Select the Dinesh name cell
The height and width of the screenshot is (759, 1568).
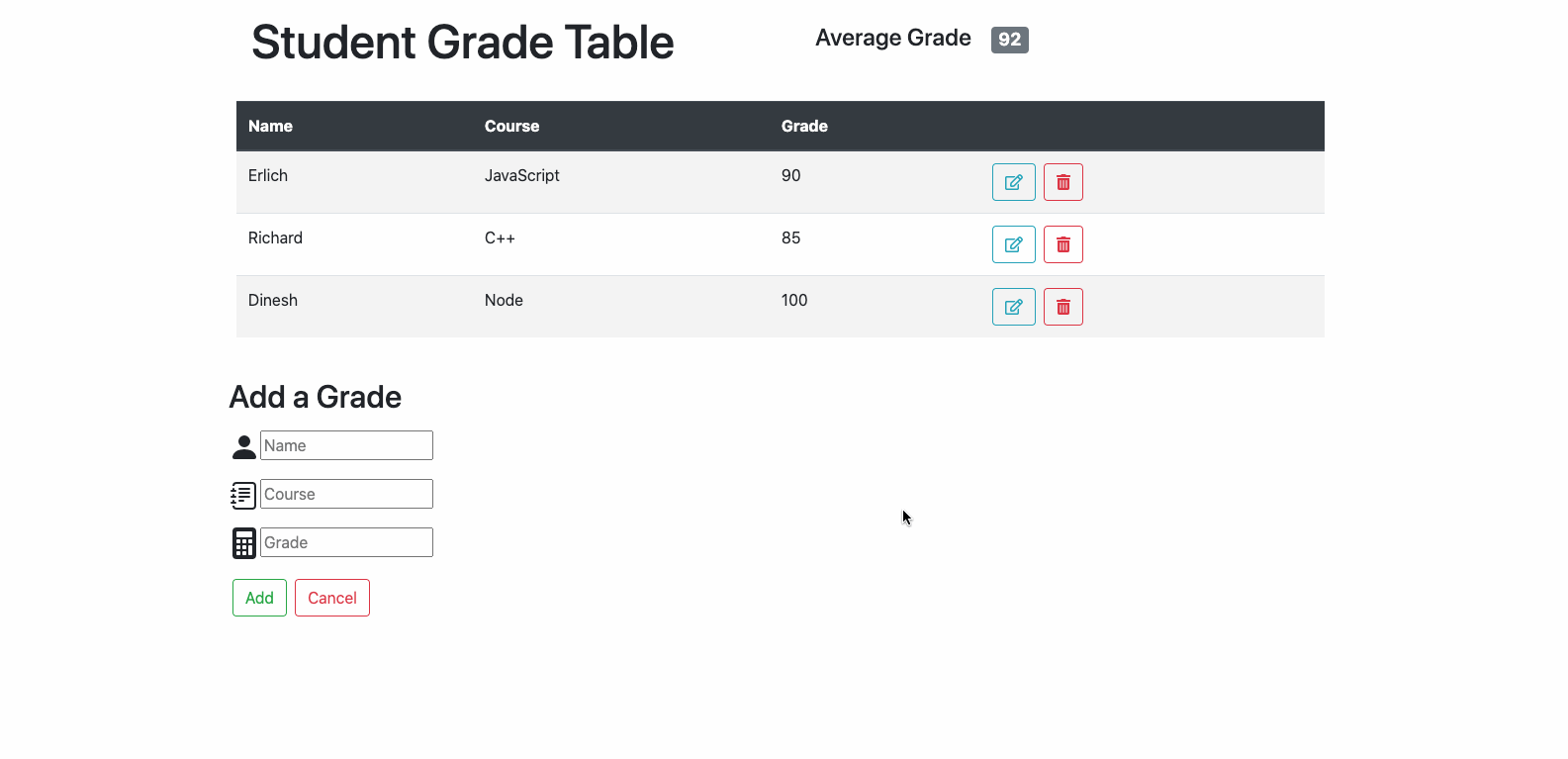click(273, 300)
